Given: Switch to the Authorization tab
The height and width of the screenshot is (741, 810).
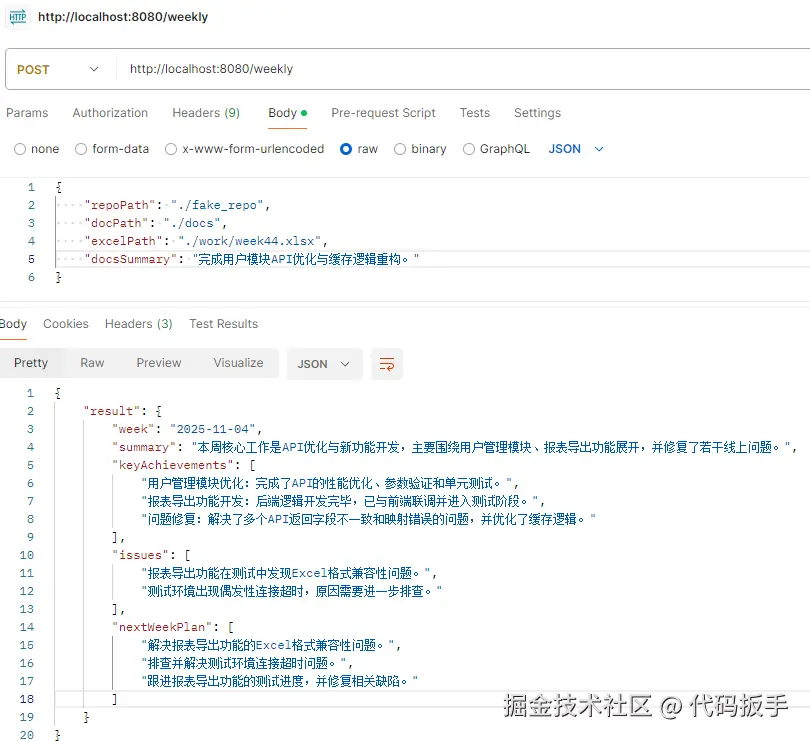Looking at the screenshot, I should pyautogui.click(x=110, y=113).
